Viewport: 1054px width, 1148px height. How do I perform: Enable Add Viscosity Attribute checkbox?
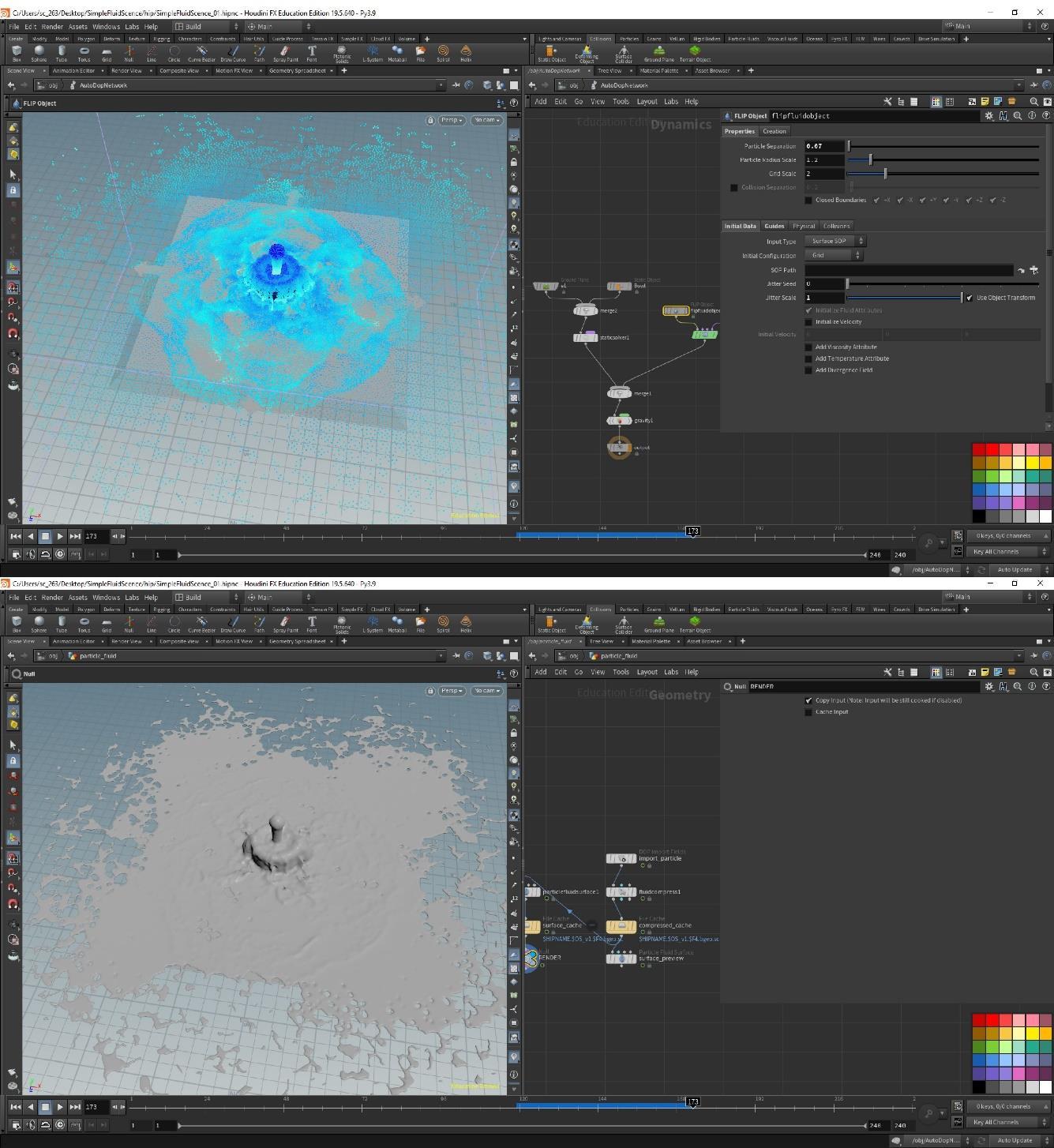point(808,347)
